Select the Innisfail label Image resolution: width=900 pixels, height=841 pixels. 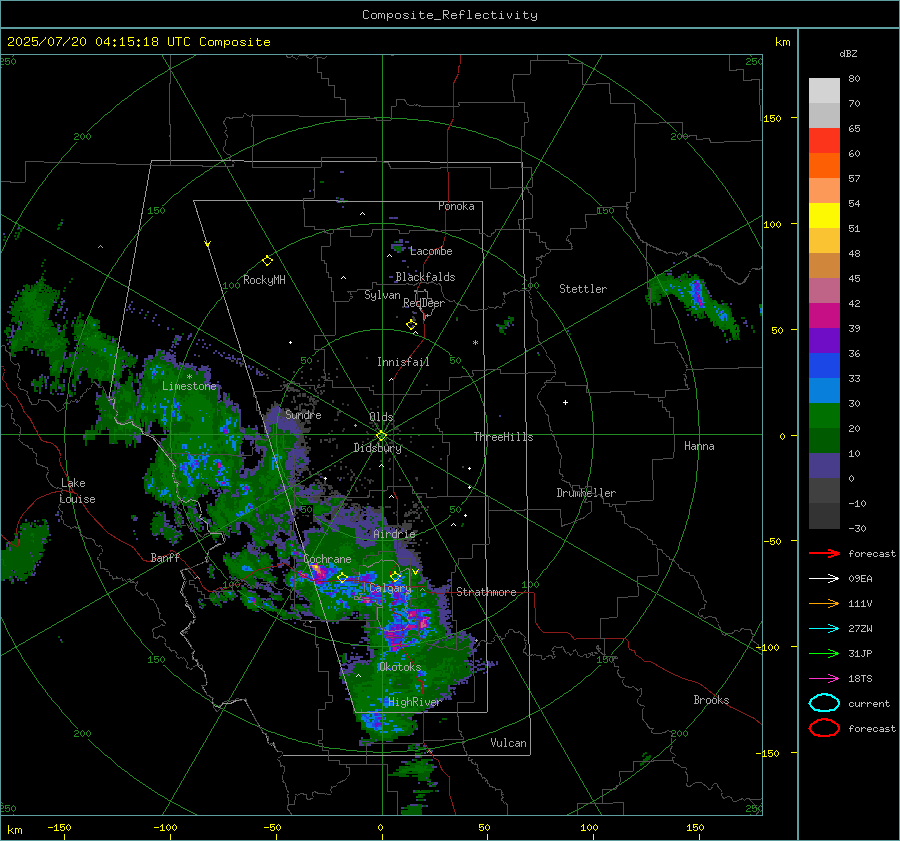point(403,362)
